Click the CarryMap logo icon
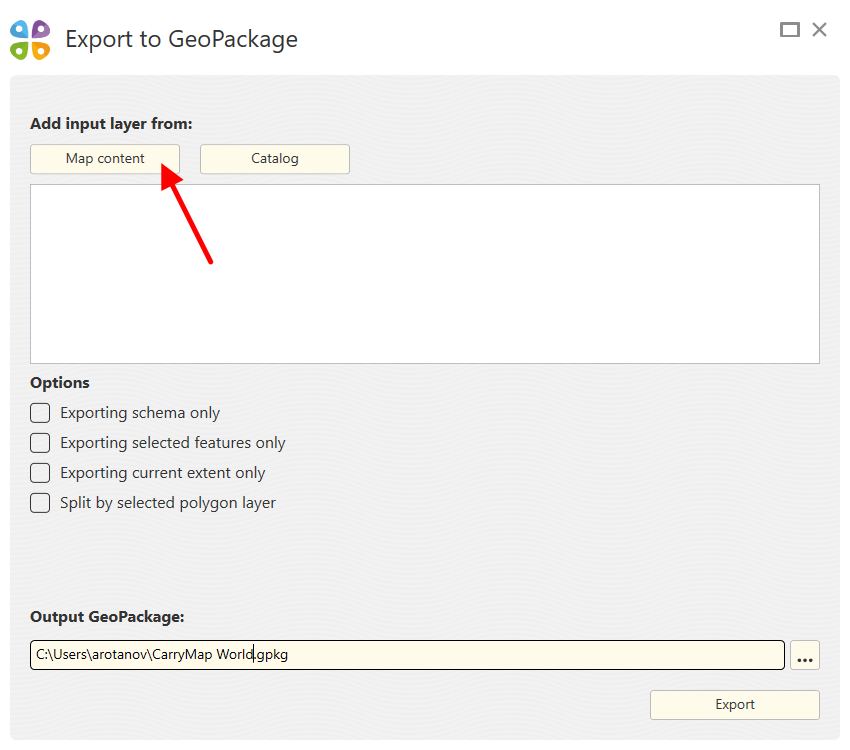 [30, 40]
